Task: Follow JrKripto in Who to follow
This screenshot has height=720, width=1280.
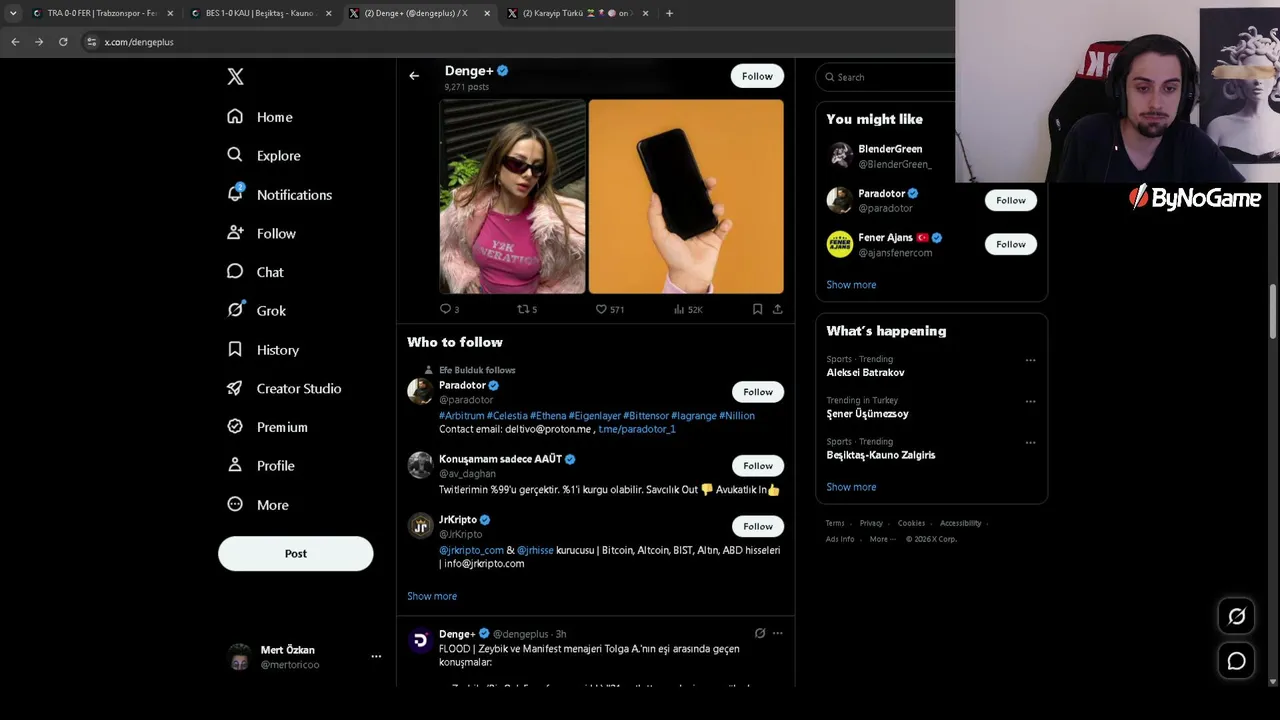Action: [758, 526]
